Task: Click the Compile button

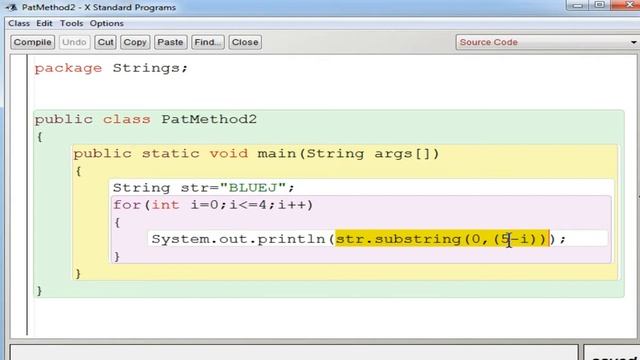Action: [x=33, y=42]
